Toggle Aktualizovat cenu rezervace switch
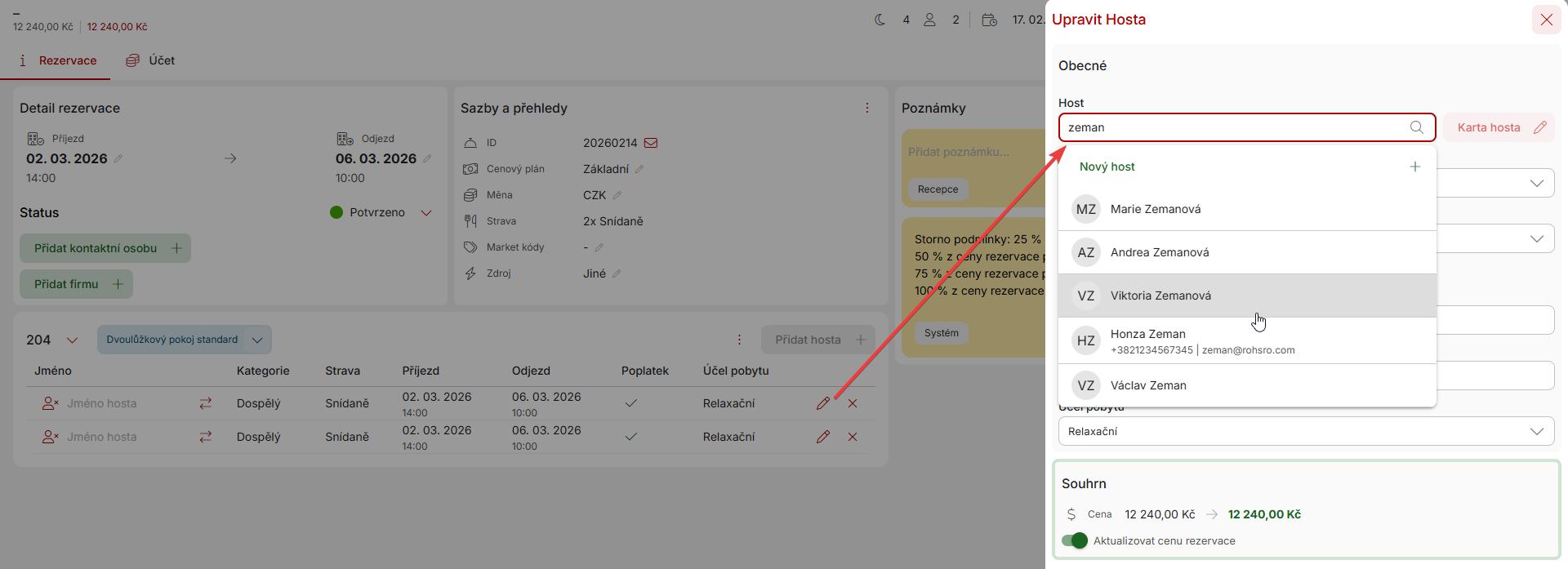 (1075, 540)
